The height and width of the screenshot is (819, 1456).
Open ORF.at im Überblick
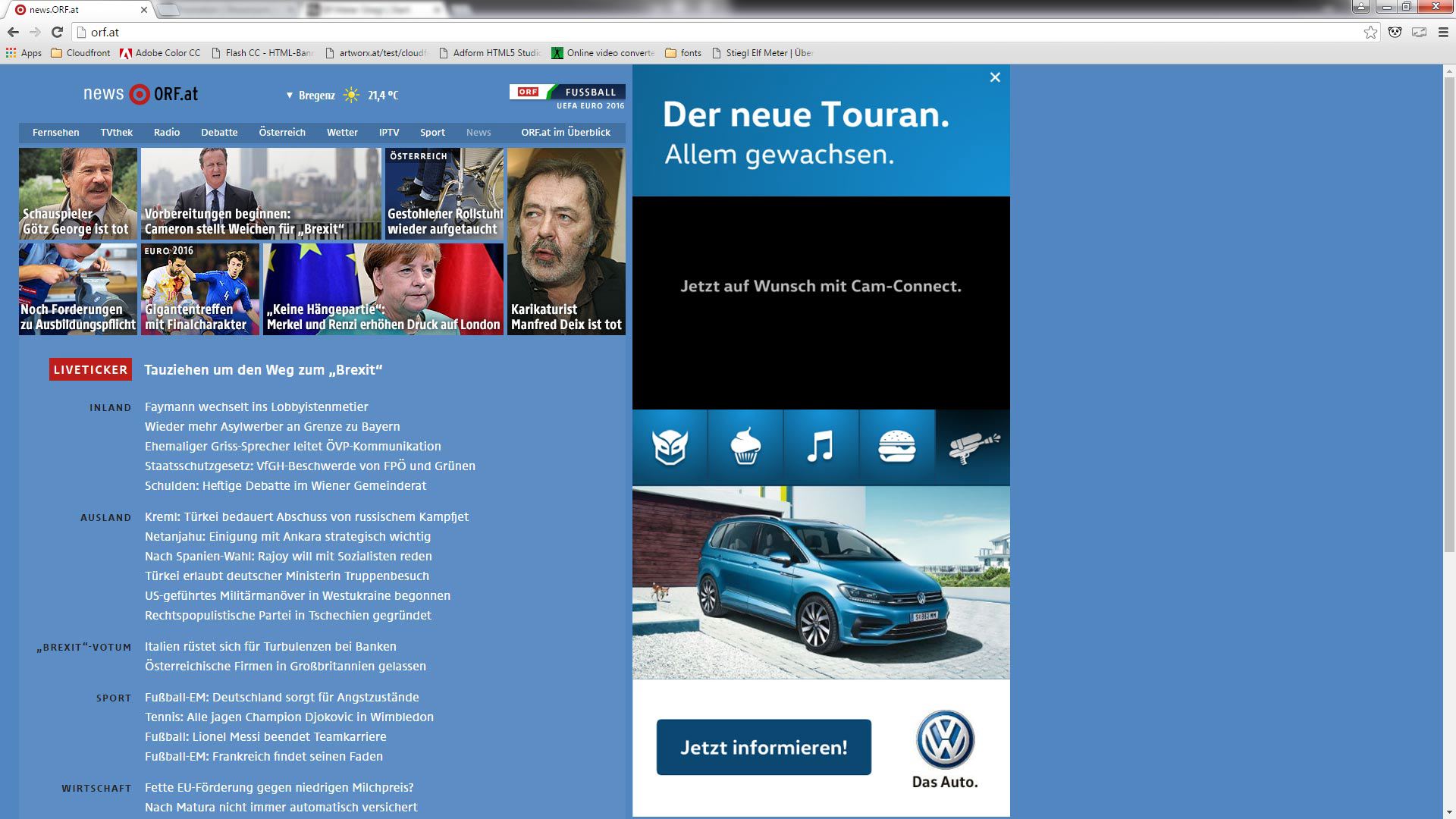point(565,132)
